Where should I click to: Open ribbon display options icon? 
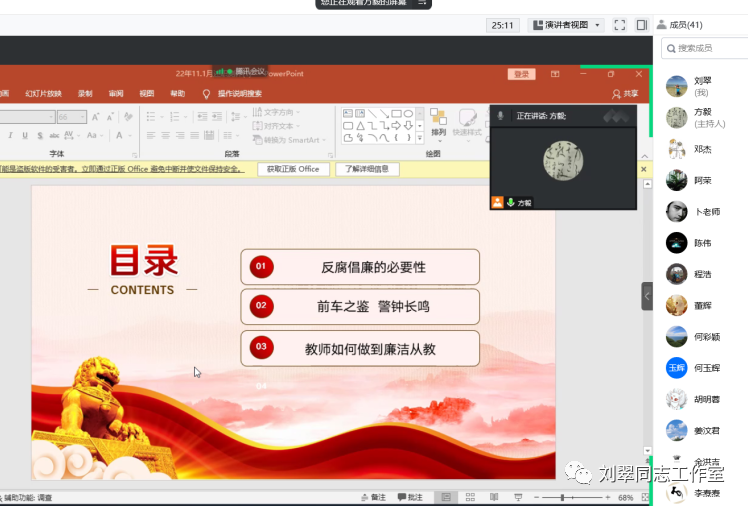[x=555, y=74]
